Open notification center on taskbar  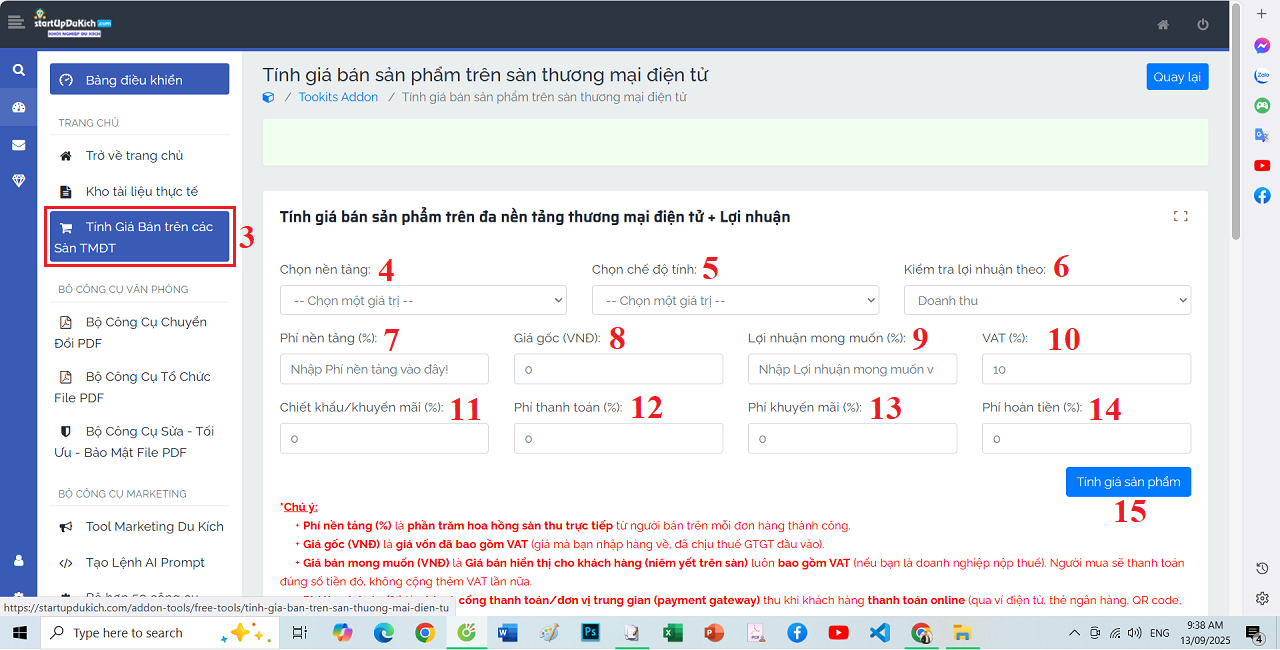click(1253, 633)
